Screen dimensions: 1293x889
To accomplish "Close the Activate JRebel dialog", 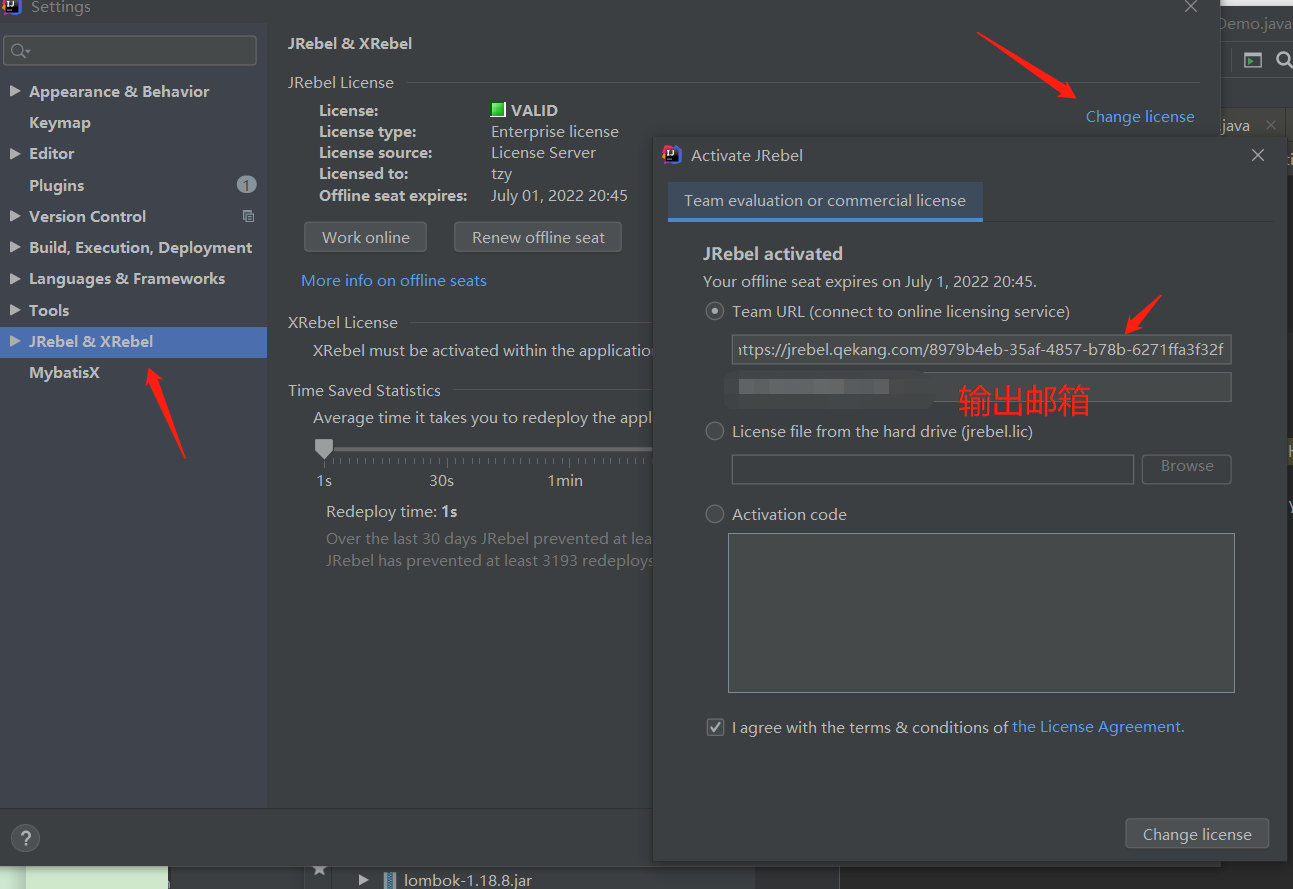I will [1258, 155].
